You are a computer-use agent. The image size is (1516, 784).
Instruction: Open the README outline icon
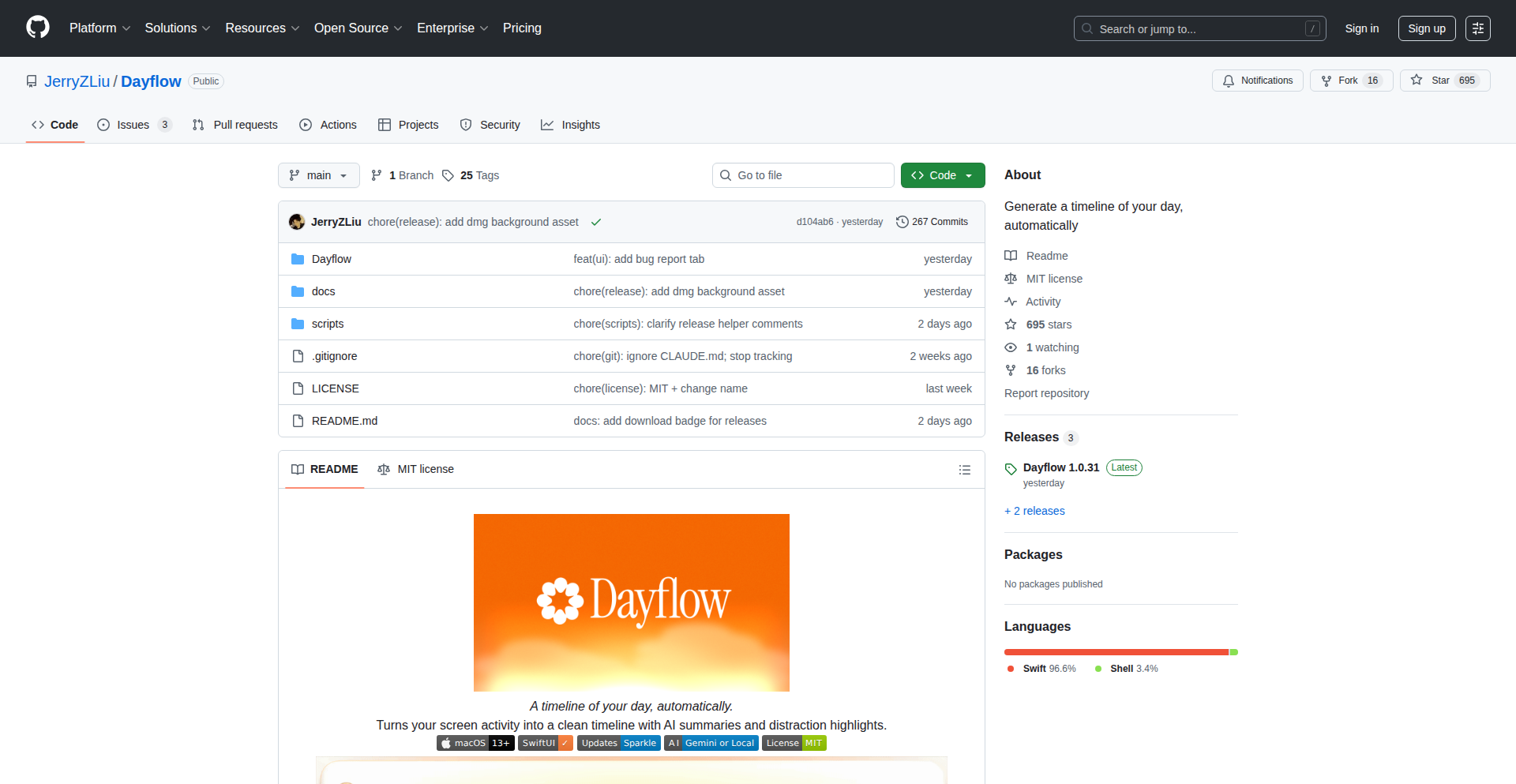coord(965,470)
